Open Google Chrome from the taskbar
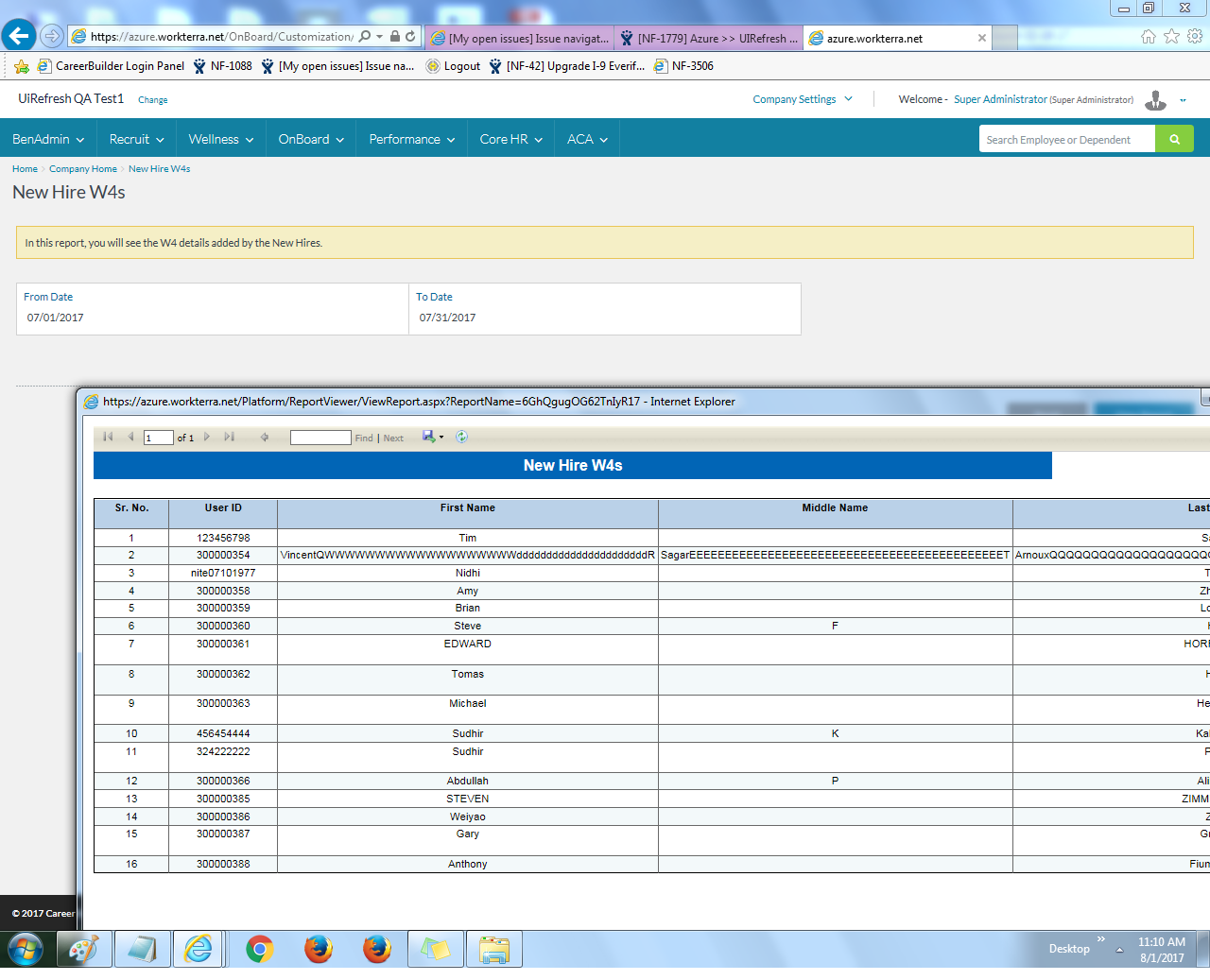Viewport: 1210px width, 980px height. [259, 949]
